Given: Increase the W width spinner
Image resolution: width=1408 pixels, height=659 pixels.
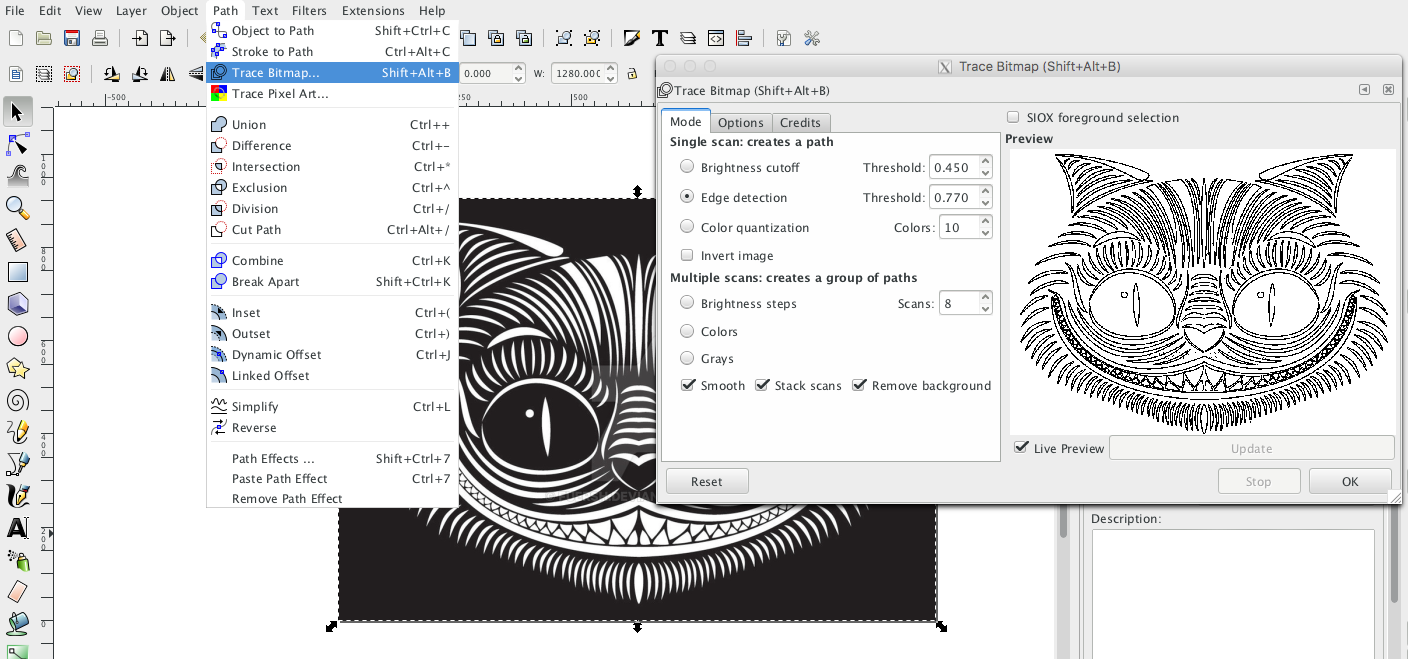Looking at the screenshot, I should point(608,68).
